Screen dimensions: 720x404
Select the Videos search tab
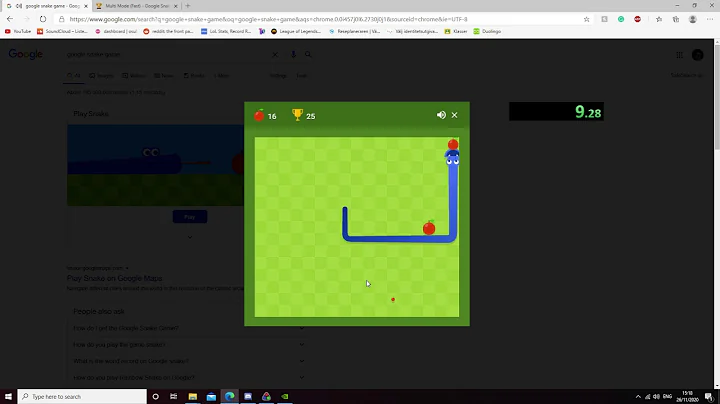coord(134,76)
